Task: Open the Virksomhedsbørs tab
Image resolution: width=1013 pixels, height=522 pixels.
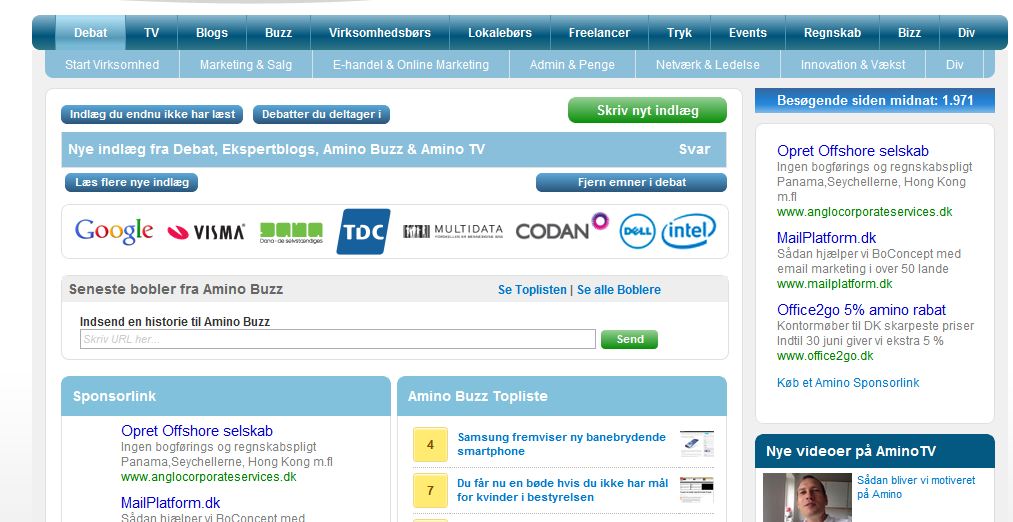Action: point(380,33)
